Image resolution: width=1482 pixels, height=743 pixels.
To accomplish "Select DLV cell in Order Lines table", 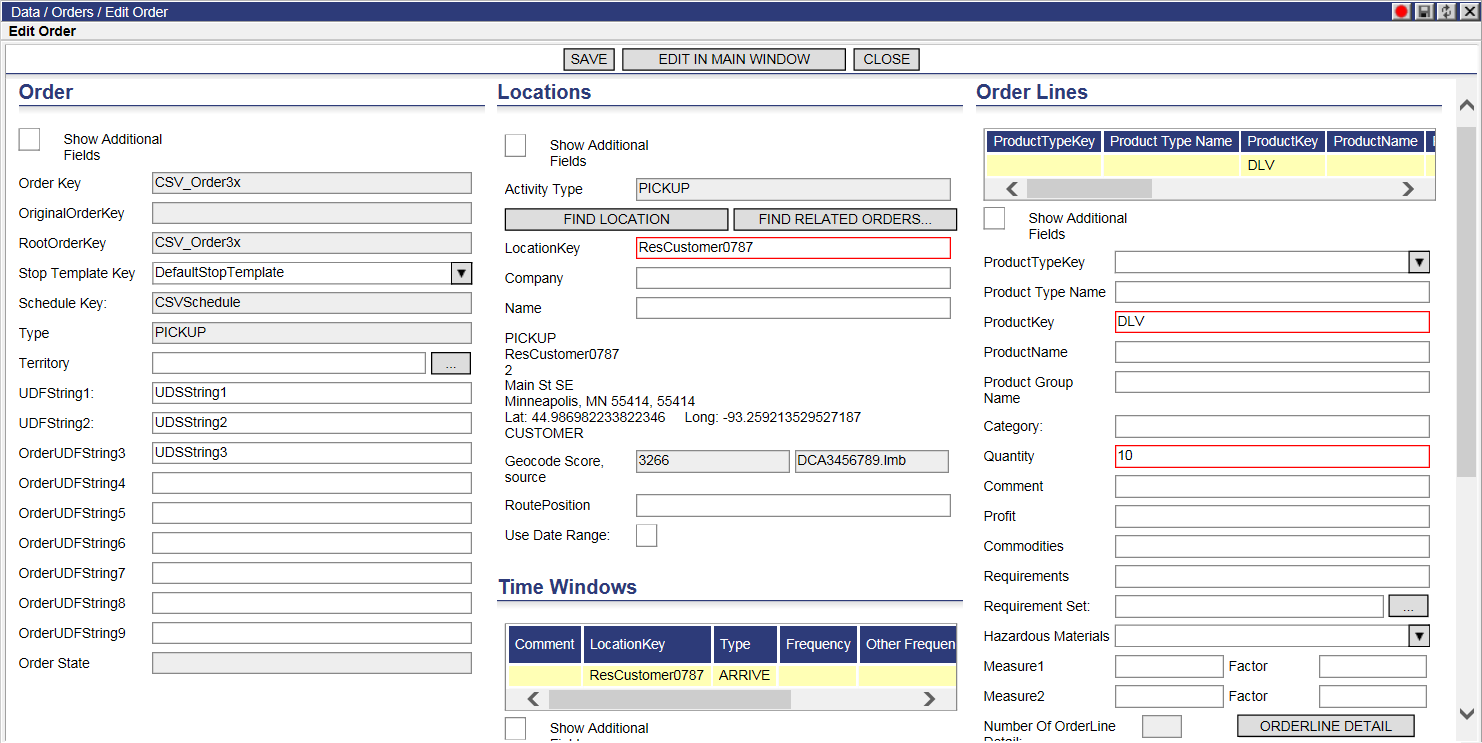I will coord(1283,165).
